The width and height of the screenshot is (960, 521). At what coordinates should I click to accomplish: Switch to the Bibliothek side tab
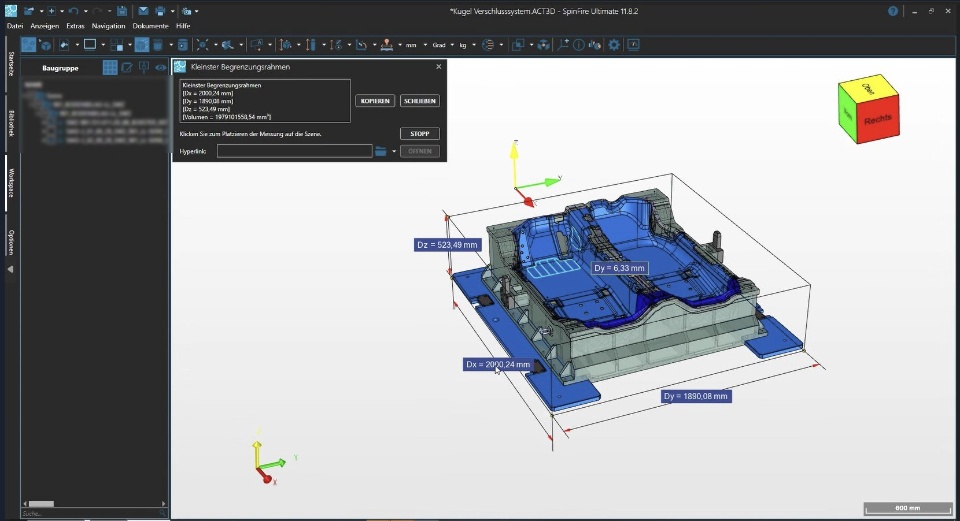click(11, 124)
